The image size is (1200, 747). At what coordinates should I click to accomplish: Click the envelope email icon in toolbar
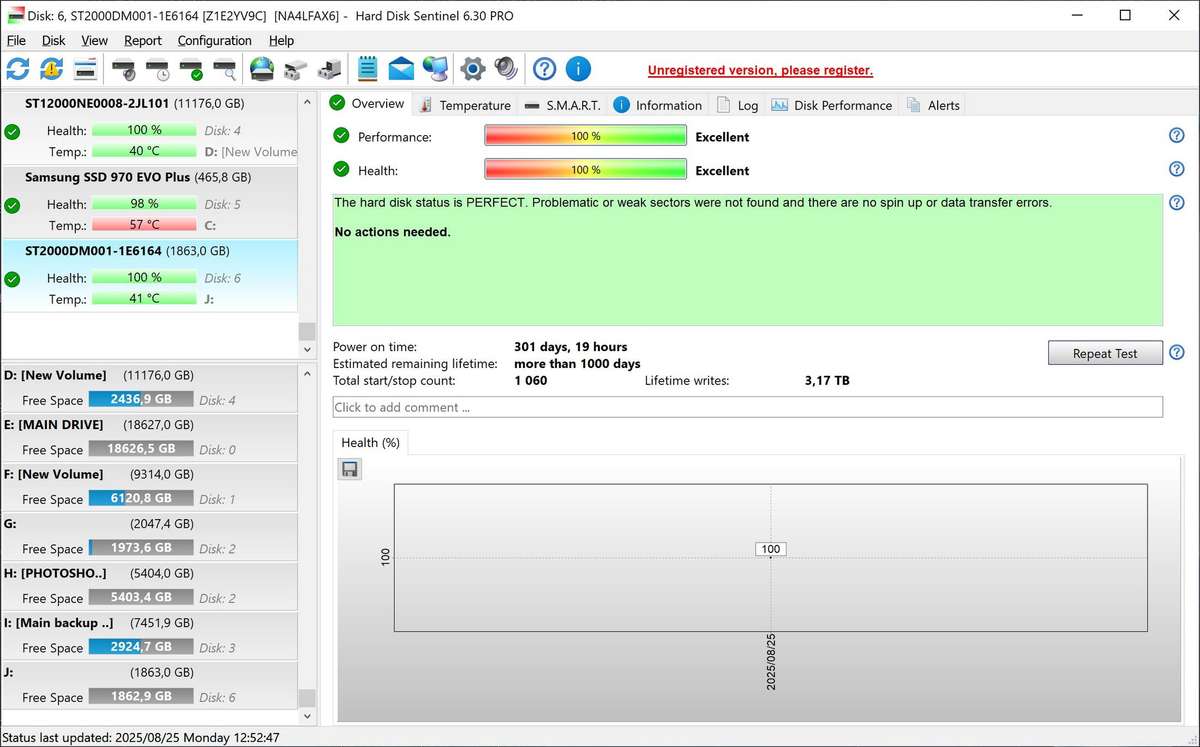coord(401,69)
